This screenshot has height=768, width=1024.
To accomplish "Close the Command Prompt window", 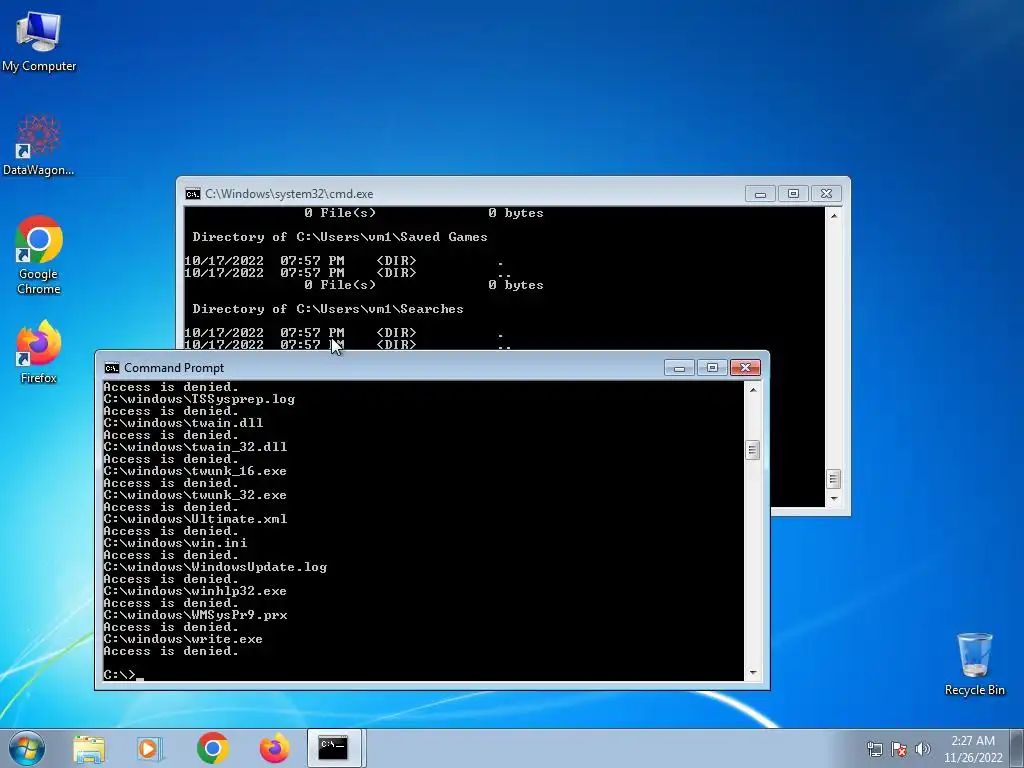I will pos(745,368).
